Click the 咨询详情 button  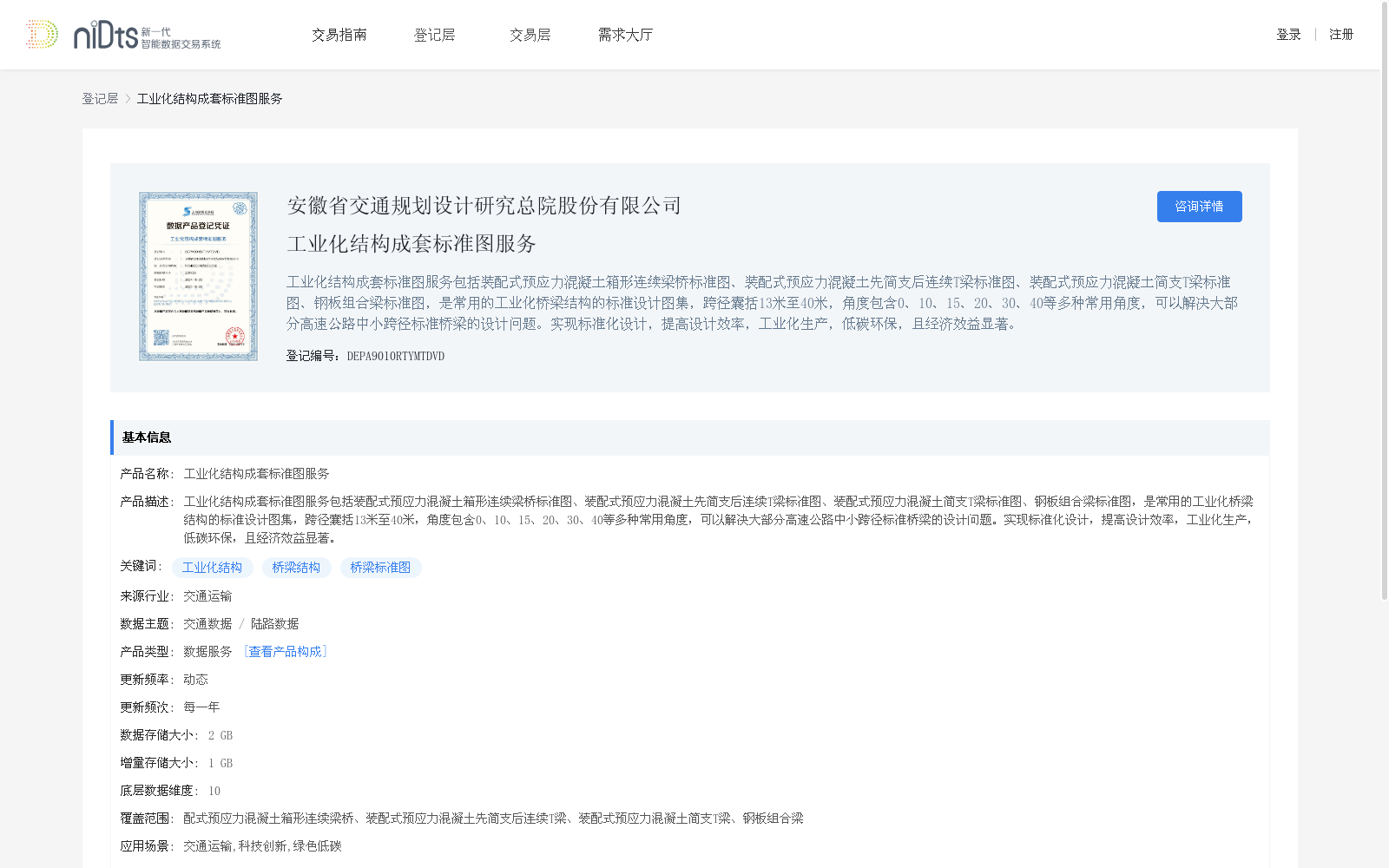pyautogui.click(x=1199, y=207)
